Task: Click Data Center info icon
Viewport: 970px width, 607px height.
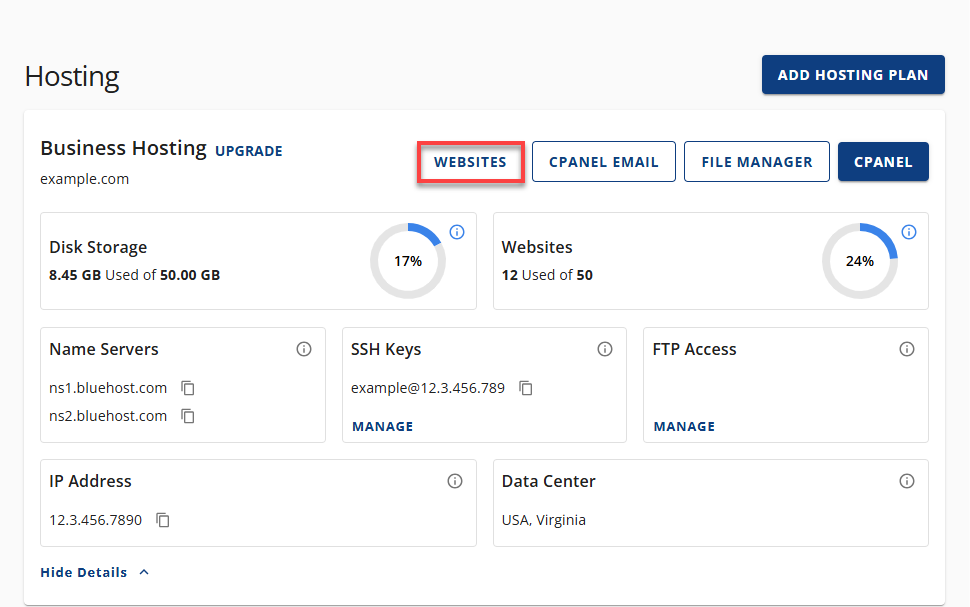Action: tap(907, 481)
